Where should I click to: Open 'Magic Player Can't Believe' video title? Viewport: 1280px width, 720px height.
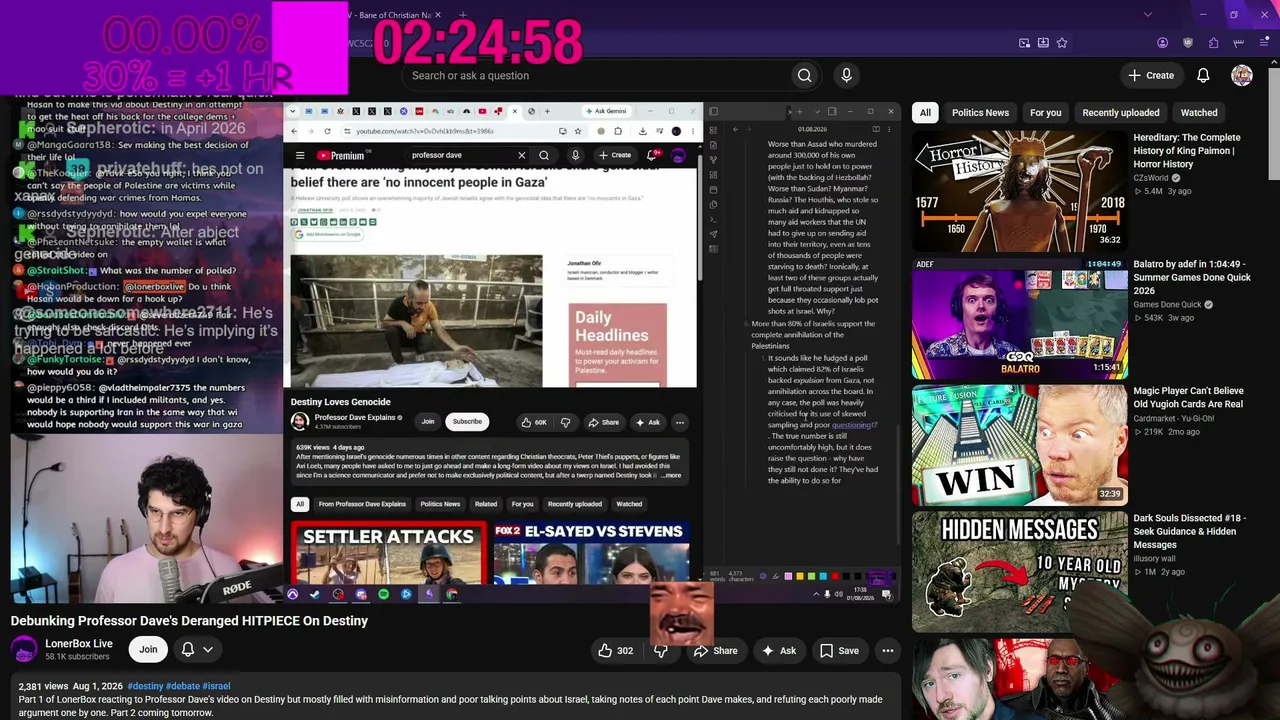point(1188,398)
